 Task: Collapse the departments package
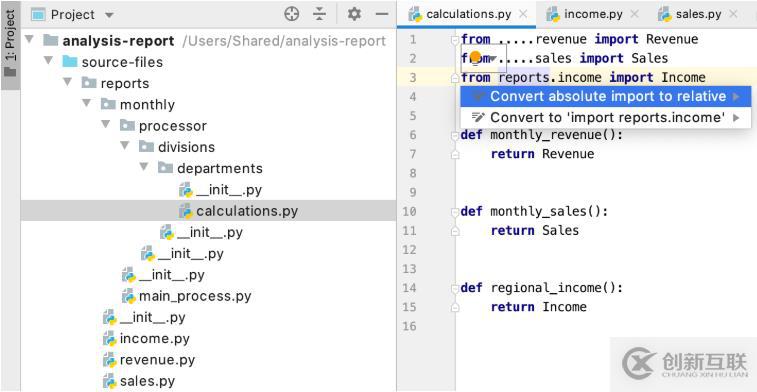point(144,167)
